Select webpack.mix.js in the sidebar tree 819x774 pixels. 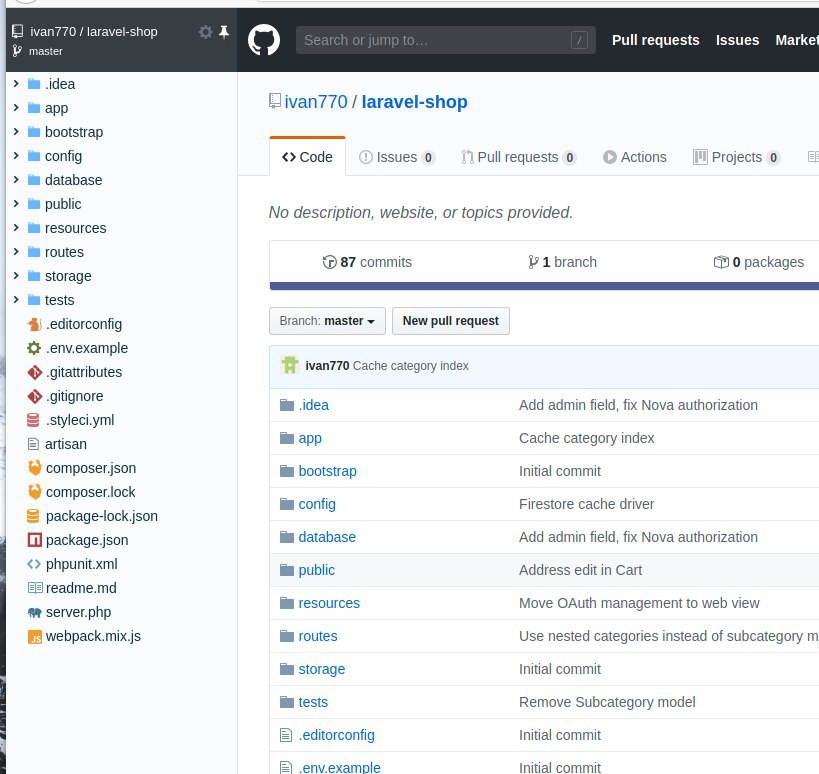(93, 636)
